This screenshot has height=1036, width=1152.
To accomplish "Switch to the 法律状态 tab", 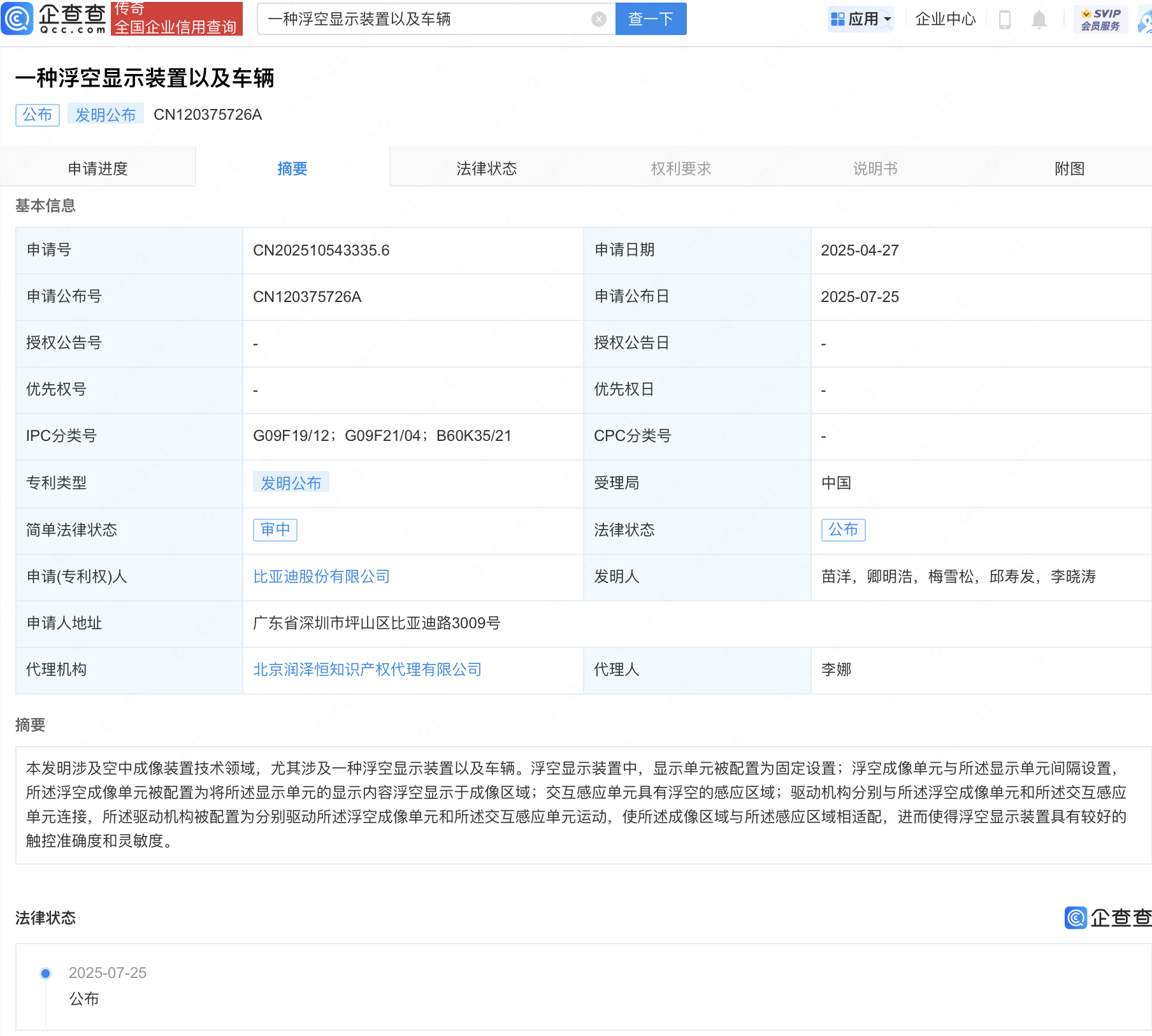I will coord(486,168).
